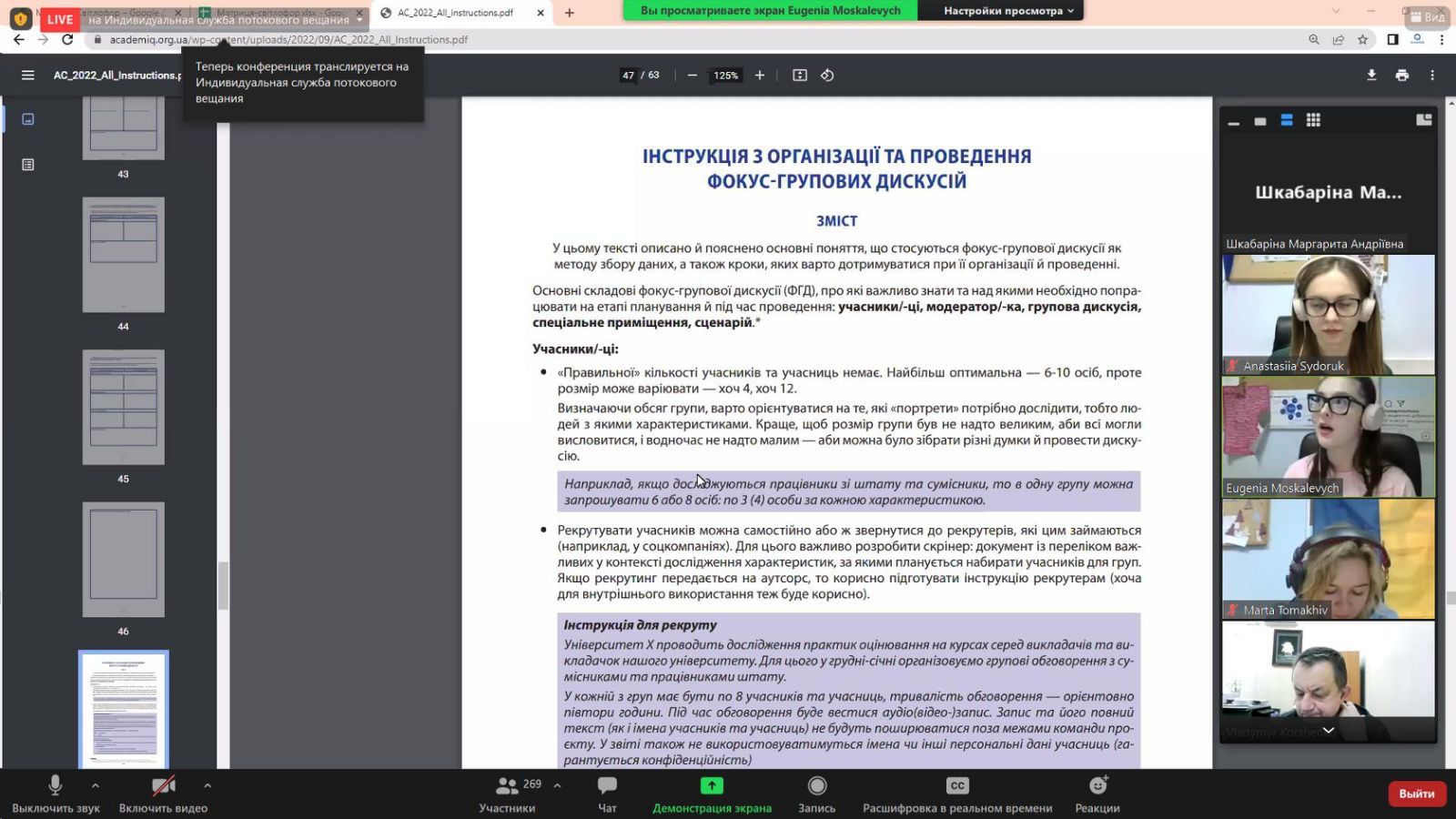
Task: Pop out the Zoom video panel
Action: pos(1424,119)
